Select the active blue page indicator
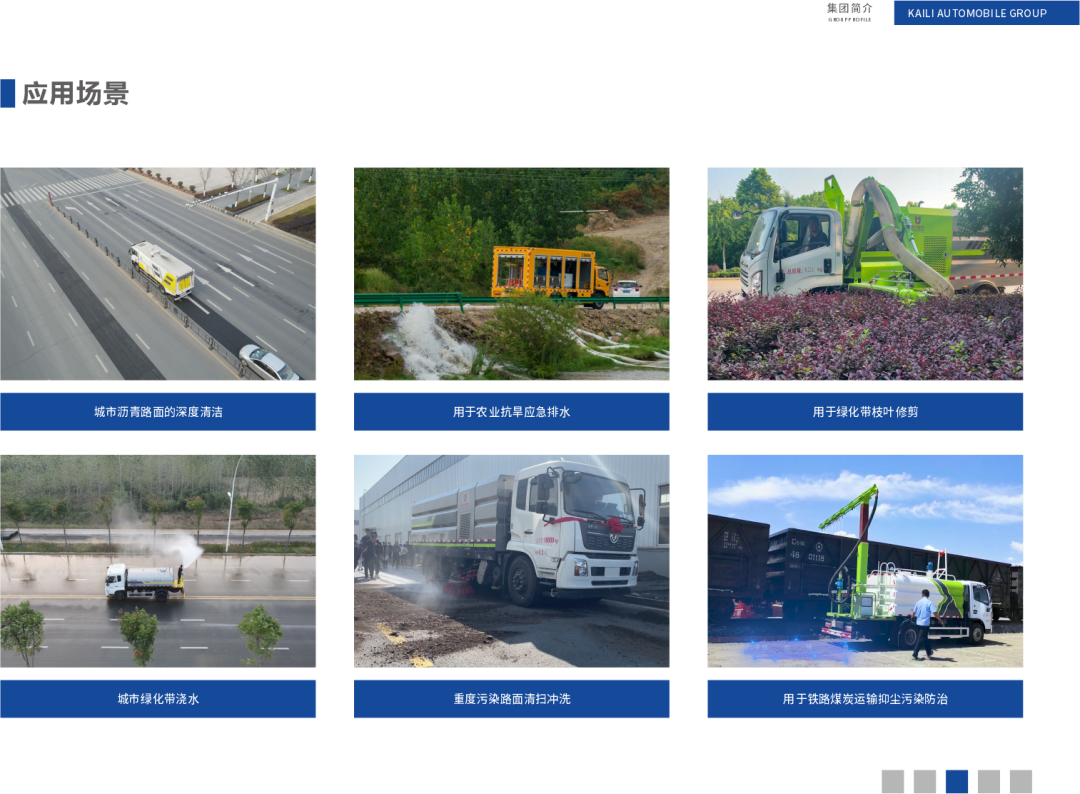The image size is (1080, 794). coord(957,781)
